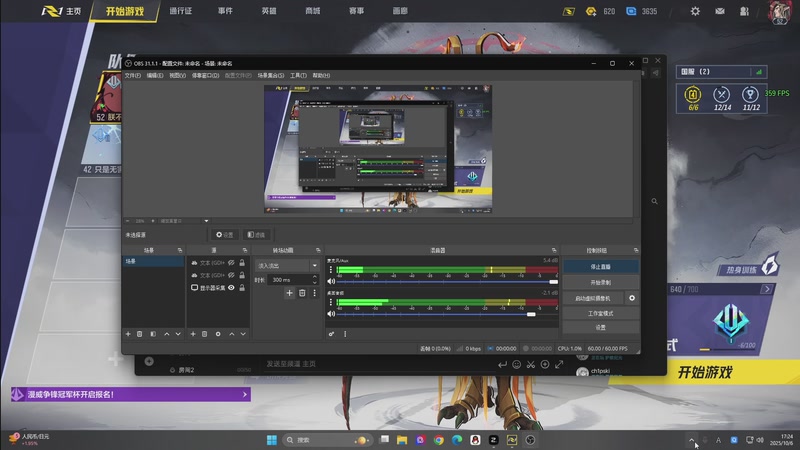Image resolution: width=800 pixels, height=450 pixels.
Task: Open the 视图(V) menu in OBS
Action: pos(178,76)
